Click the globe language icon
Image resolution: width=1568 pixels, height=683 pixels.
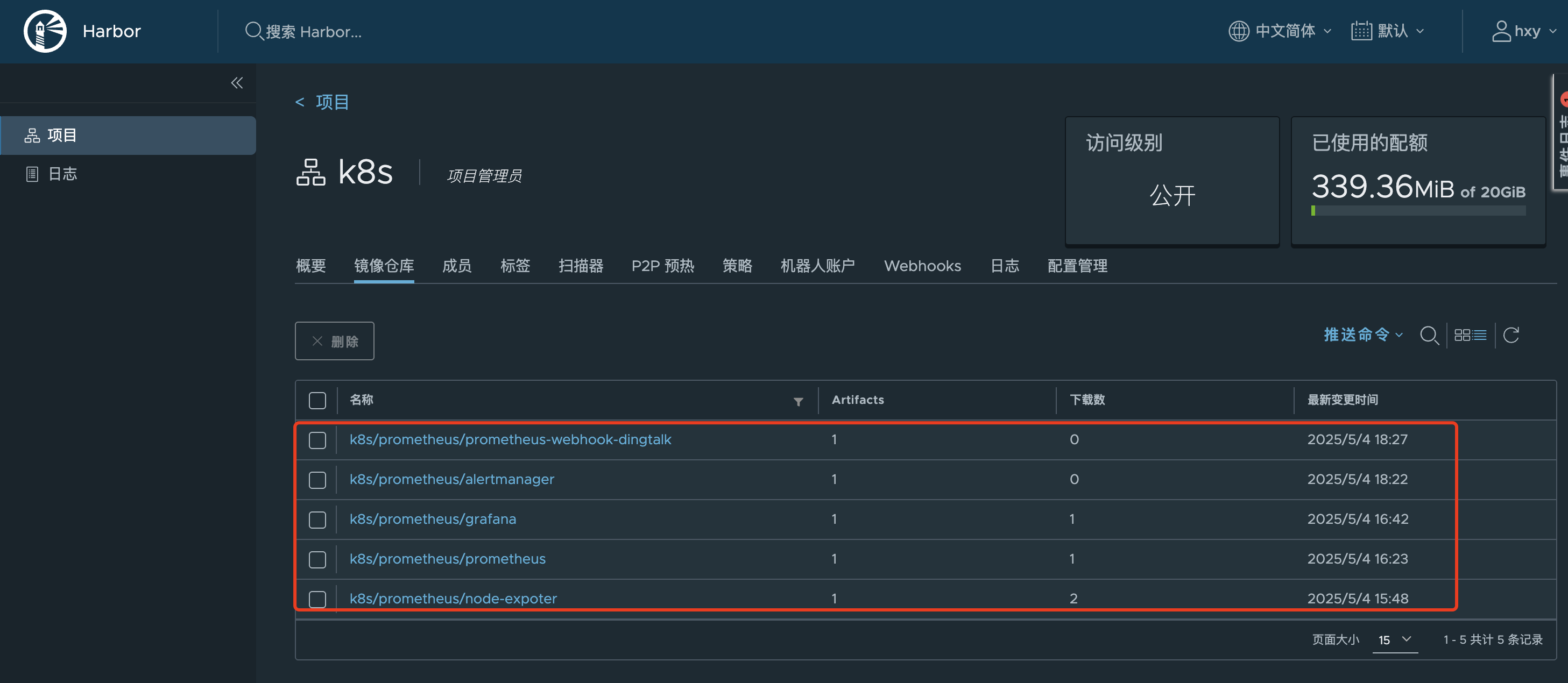point(1238,31)
